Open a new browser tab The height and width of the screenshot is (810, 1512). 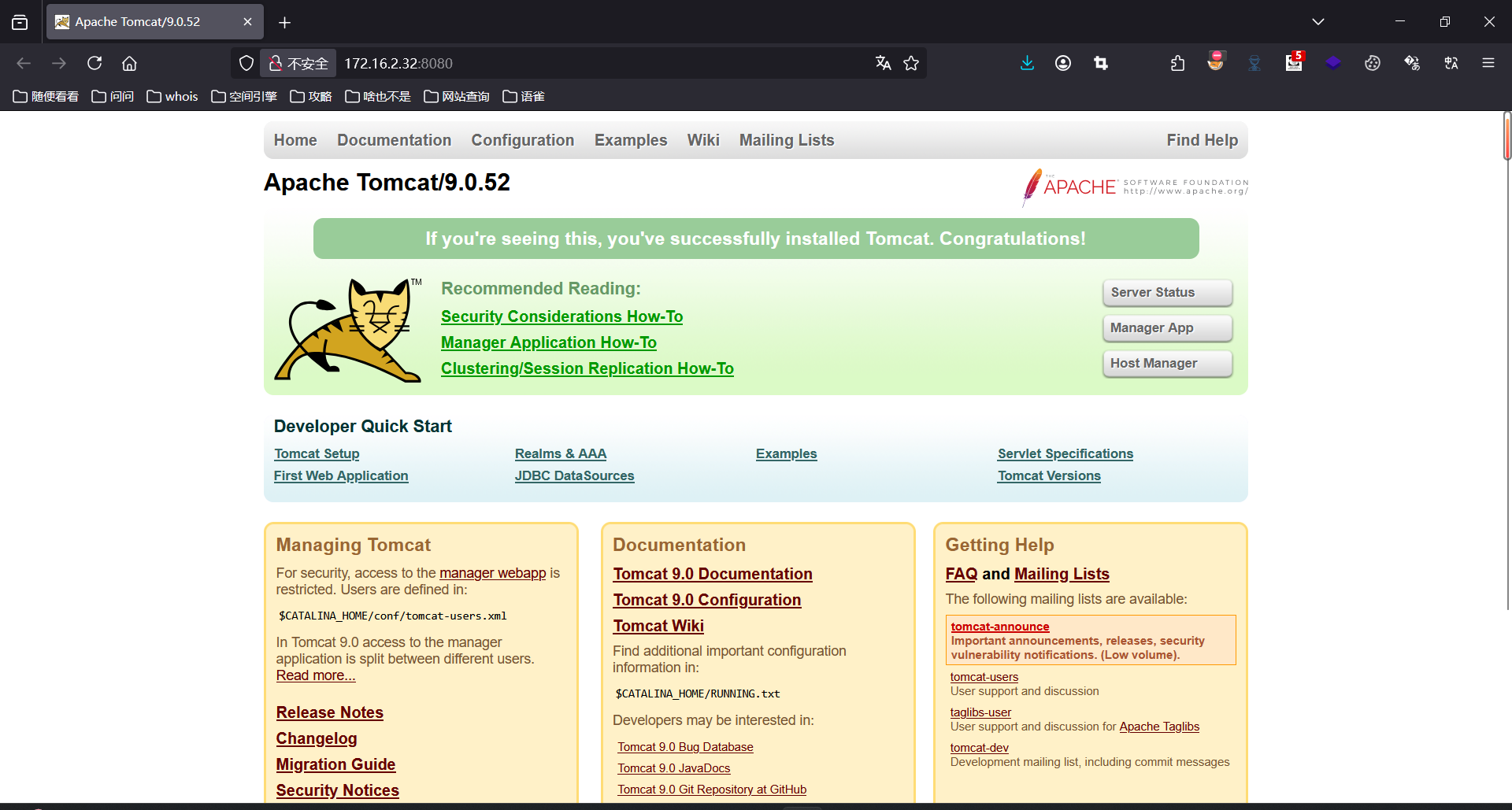click(x=285, y=22)
